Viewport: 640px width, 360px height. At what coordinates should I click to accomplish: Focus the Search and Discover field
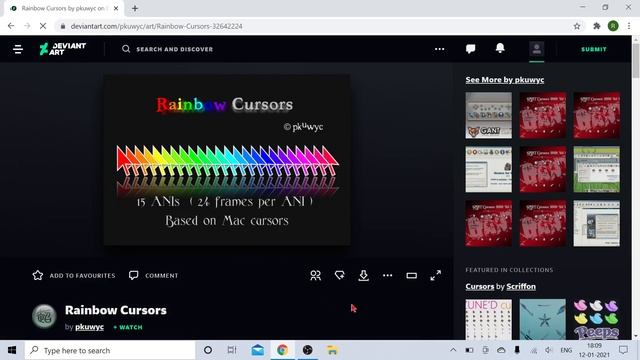(174, 49)
